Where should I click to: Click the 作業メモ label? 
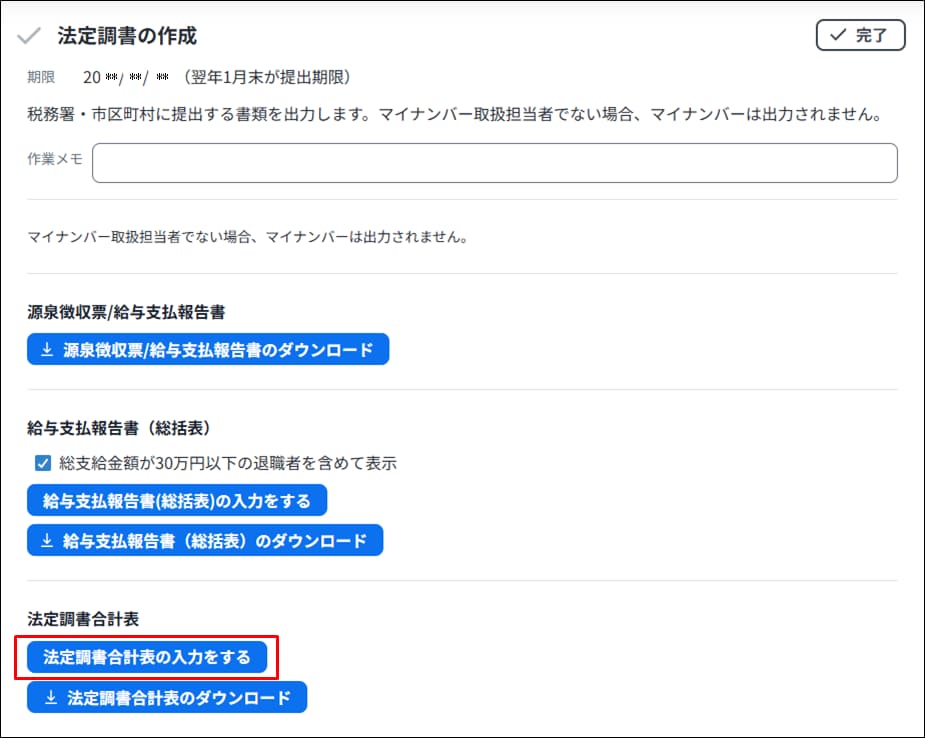tap(55, 160)
